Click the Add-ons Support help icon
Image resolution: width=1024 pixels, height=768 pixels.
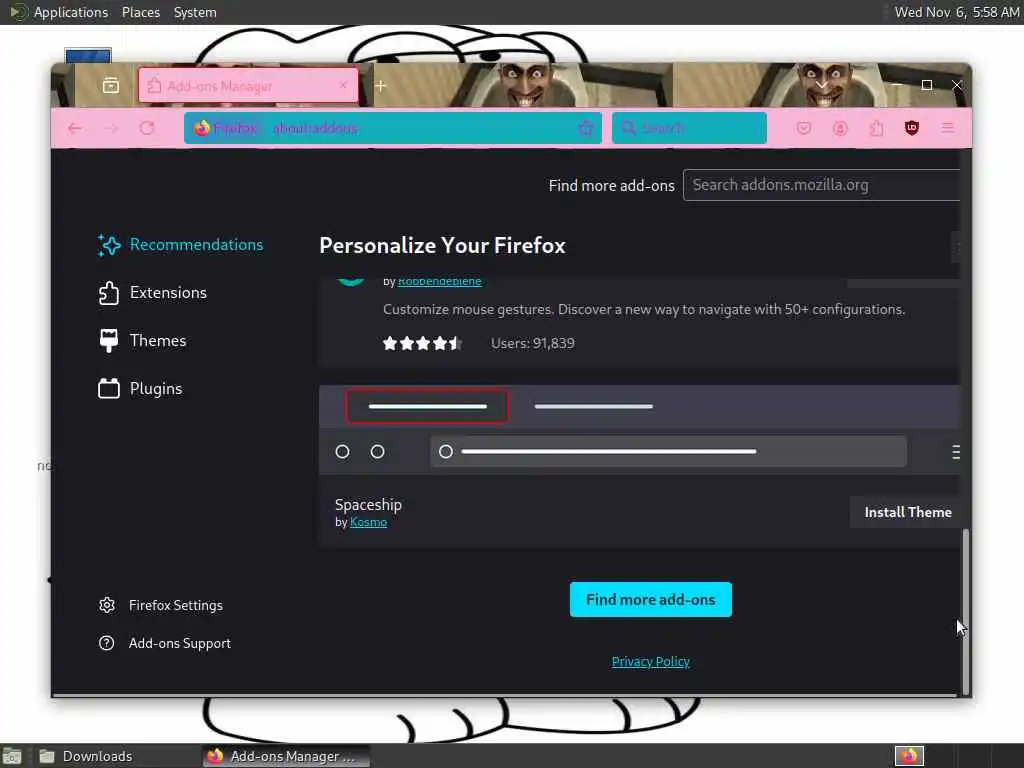click(106, 643)
